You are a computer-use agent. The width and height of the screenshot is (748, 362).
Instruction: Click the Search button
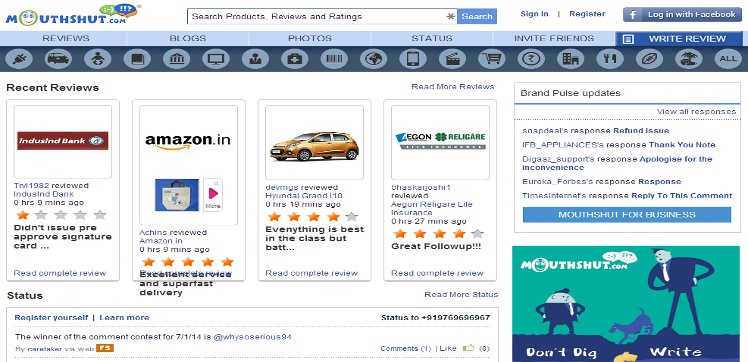click(x=477, y=16)
